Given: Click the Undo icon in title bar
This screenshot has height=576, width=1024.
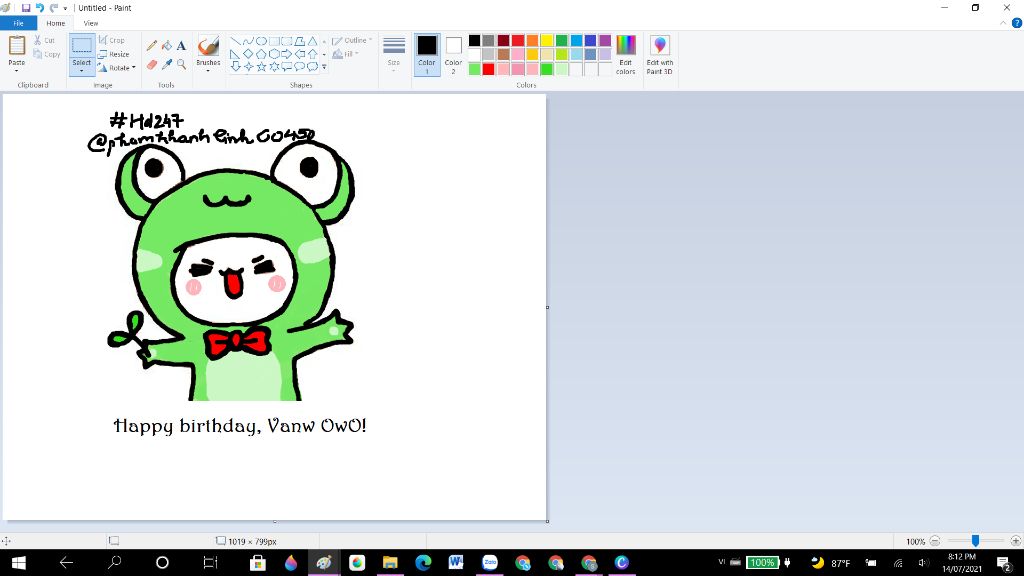Looking at the screenshot, I should tap(40, 8).
